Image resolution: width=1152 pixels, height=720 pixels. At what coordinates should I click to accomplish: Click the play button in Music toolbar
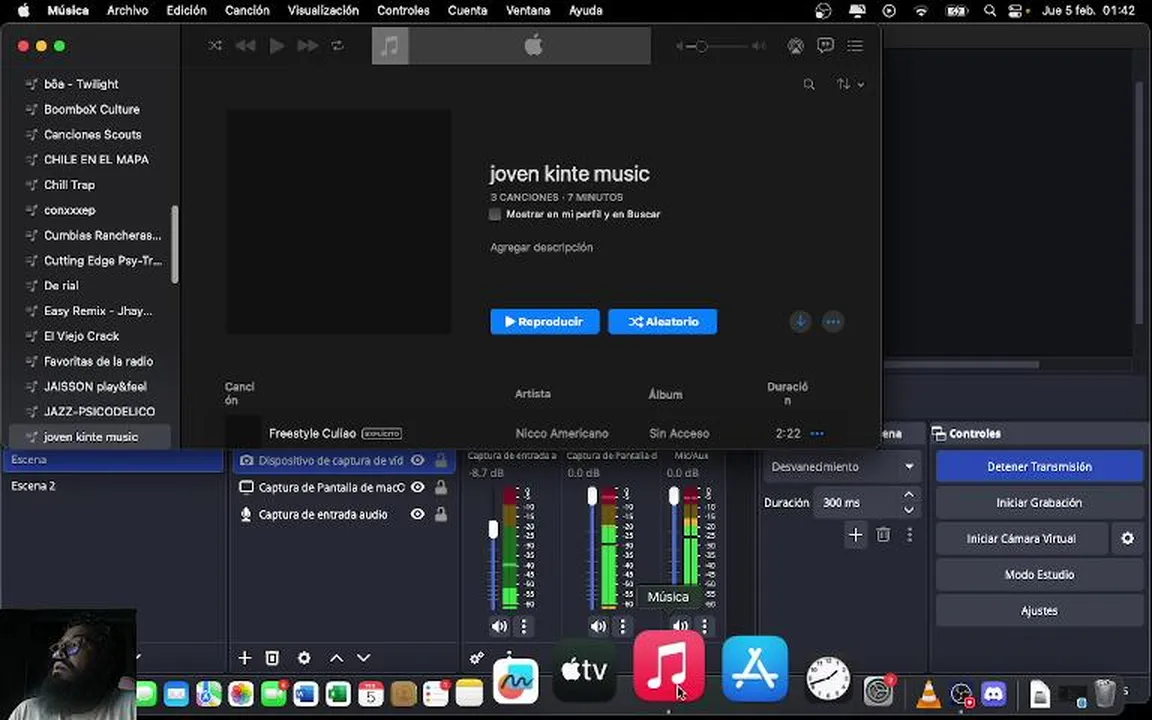click(x=277, y=46)
